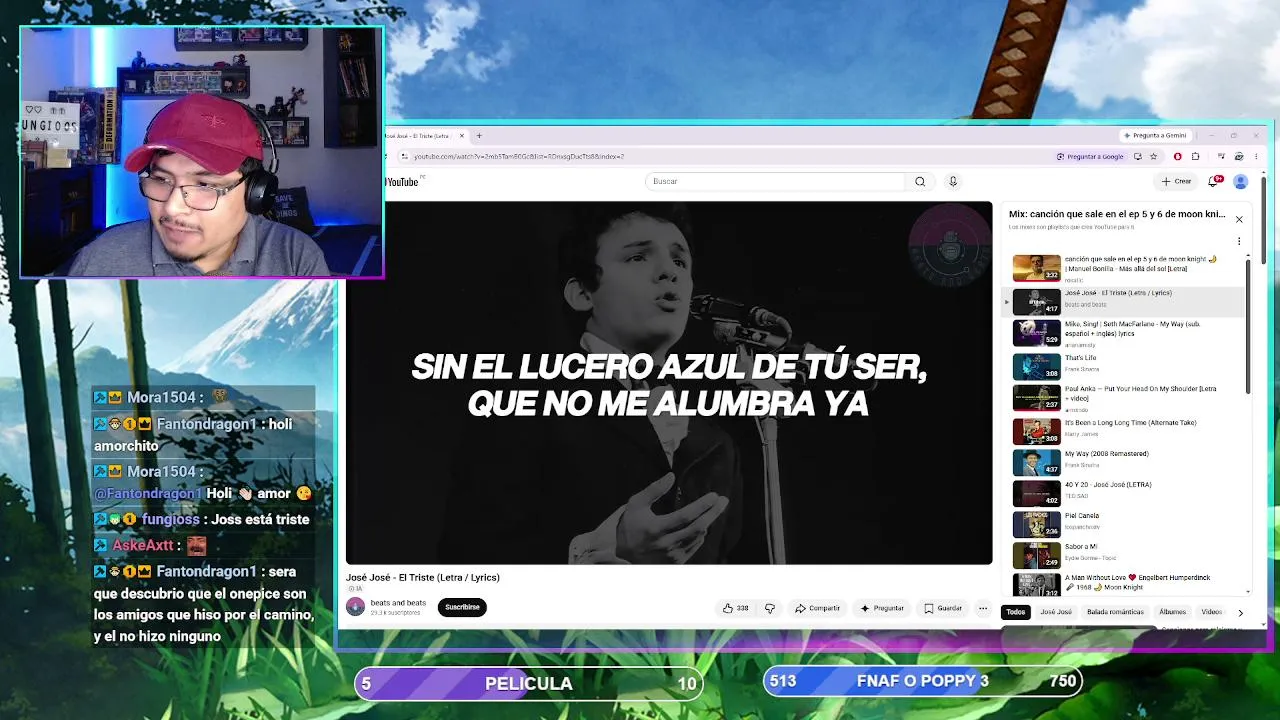This screenshot has width=1280, height=720.
Task: Click the Preguntar button
Action: 882,608
